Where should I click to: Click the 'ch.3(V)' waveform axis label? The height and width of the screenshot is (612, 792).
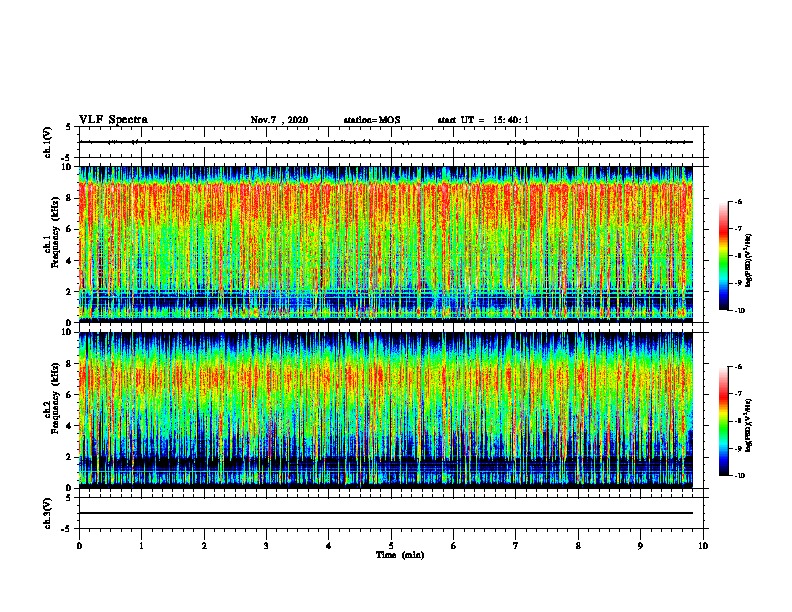pyautogui.click(x=48, y=514)
